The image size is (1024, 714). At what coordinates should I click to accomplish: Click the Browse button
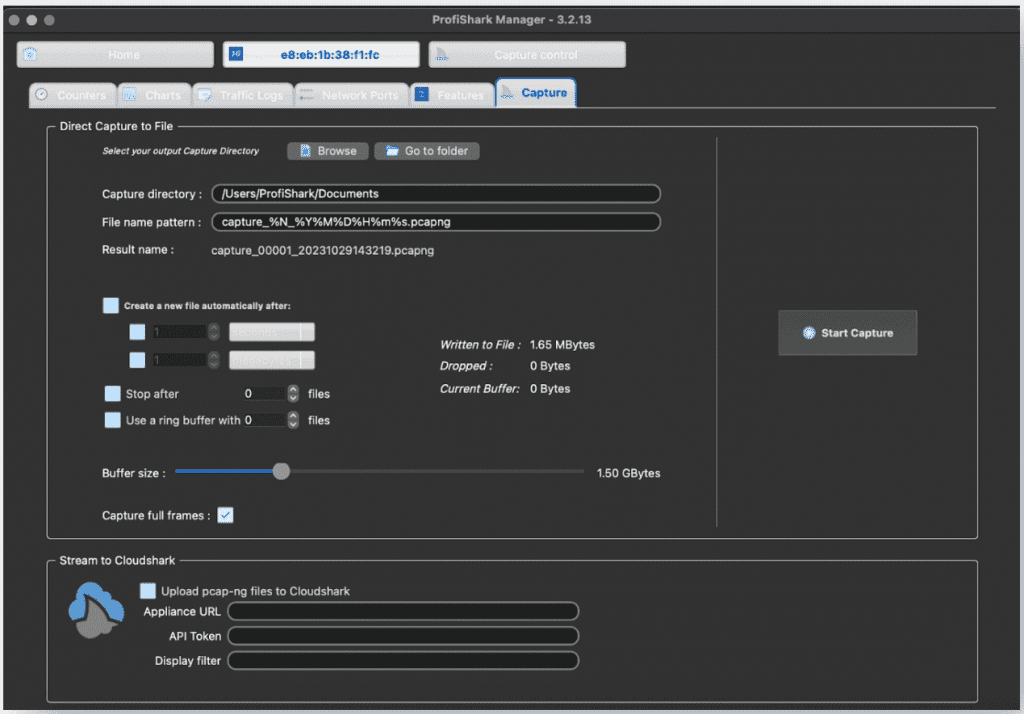328,151
